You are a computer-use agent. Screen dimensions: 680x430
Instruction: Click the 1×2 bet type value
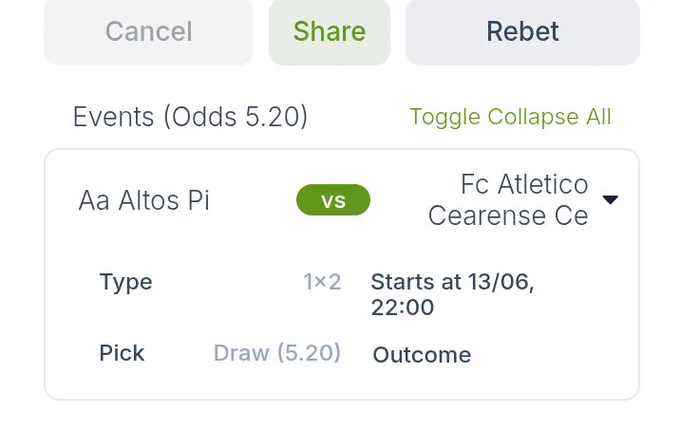pyautogui.click(x=322, y=282)
